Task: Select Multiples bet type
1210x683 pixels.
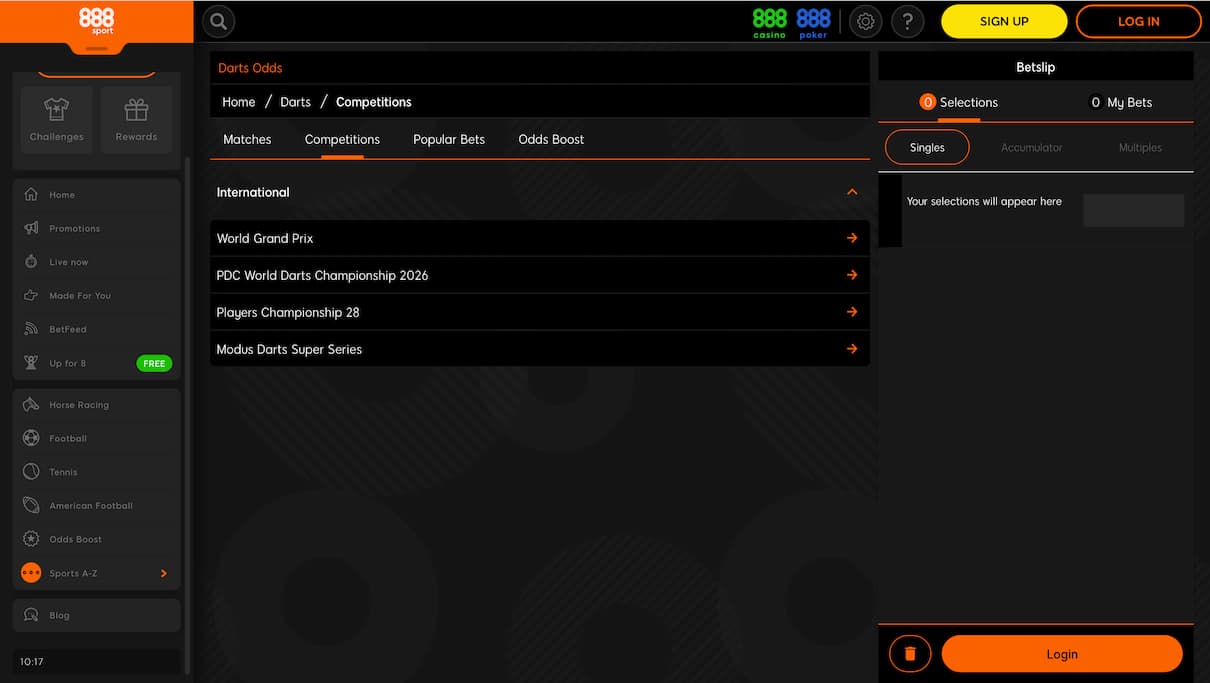Action: pyautogui.click(x=1140, y=147)
